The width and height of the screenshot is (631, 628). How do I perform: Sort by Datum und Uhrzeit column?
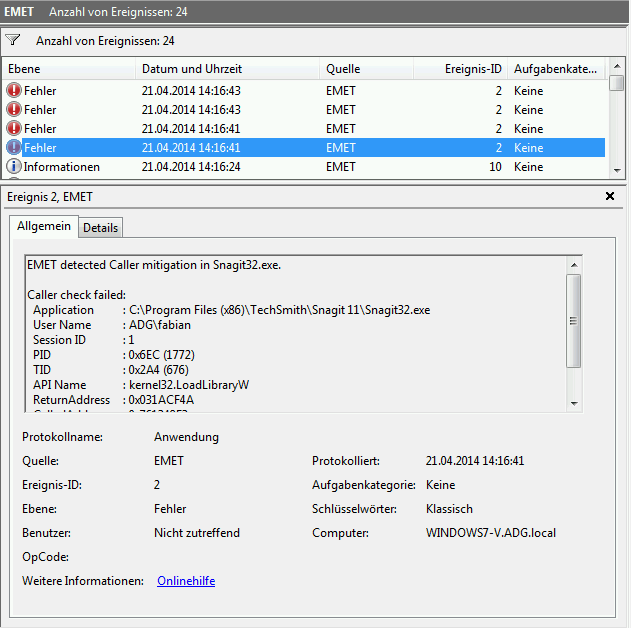coord(227,69)
